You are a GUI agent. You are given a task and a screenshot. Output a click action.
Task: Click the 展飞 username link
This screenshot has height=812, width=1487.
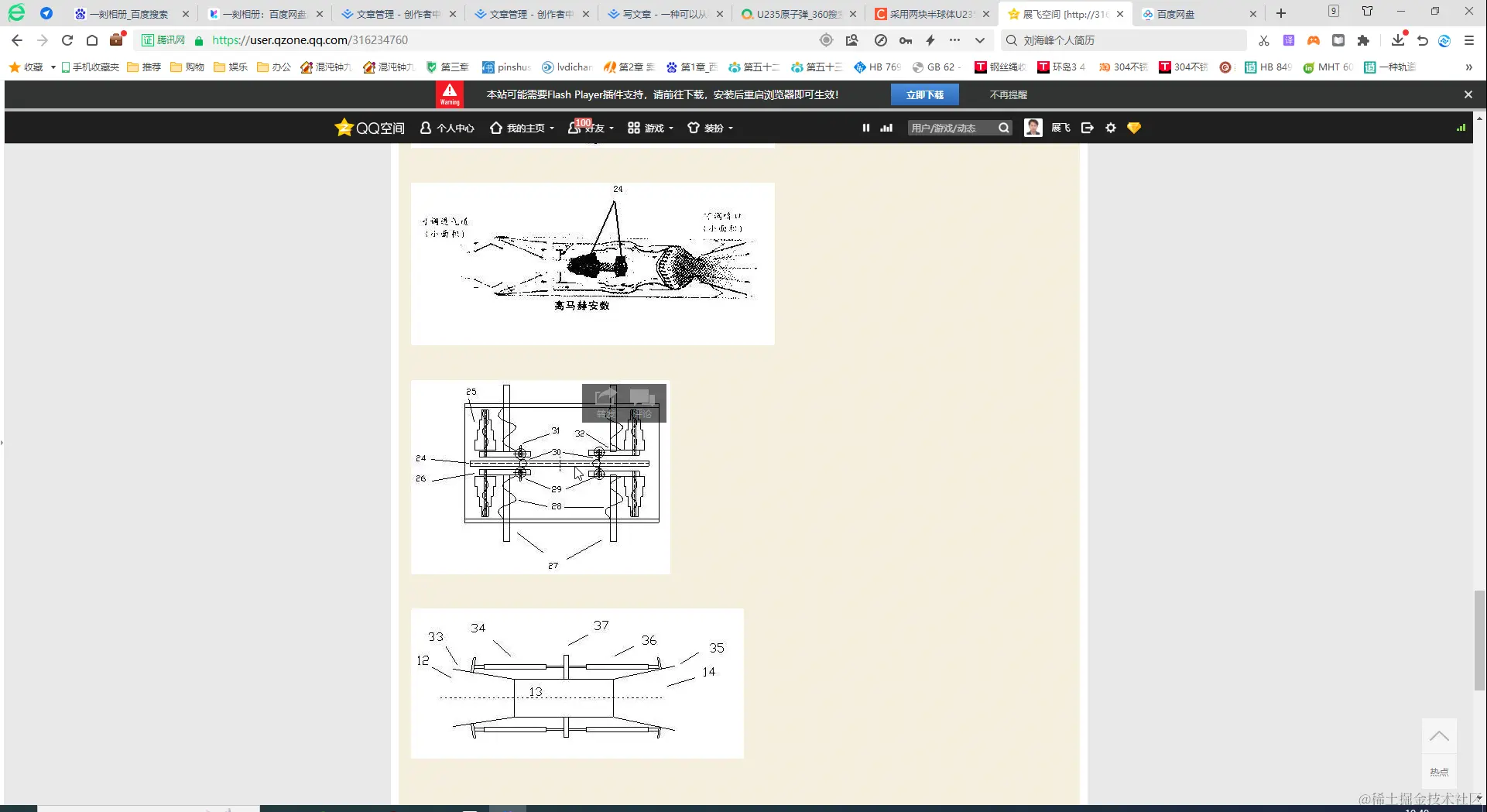click(x=1060, y=128)
